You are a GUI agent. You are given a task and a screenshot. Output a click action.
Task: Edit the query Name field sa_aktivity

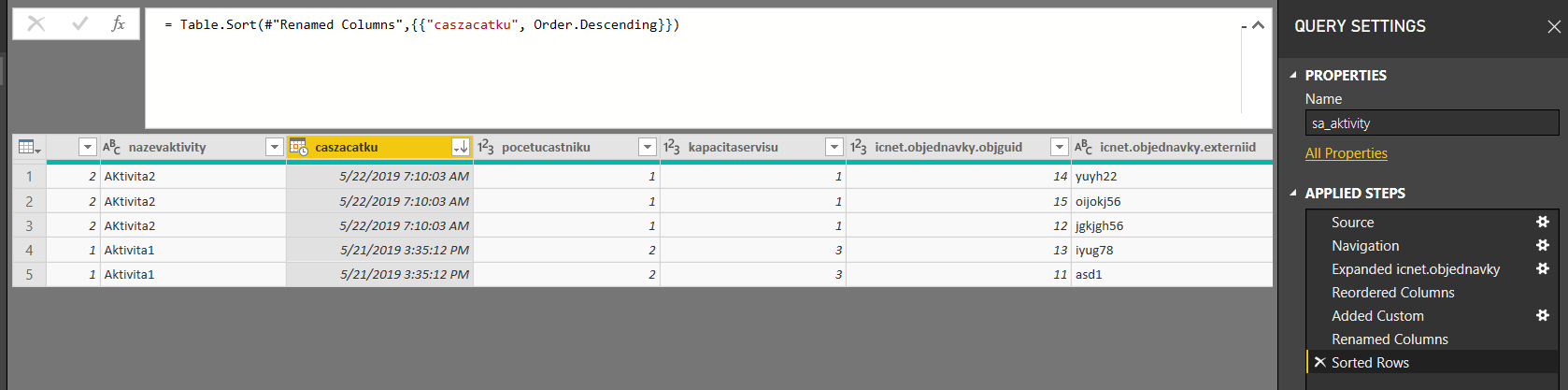click(1432, 123)
